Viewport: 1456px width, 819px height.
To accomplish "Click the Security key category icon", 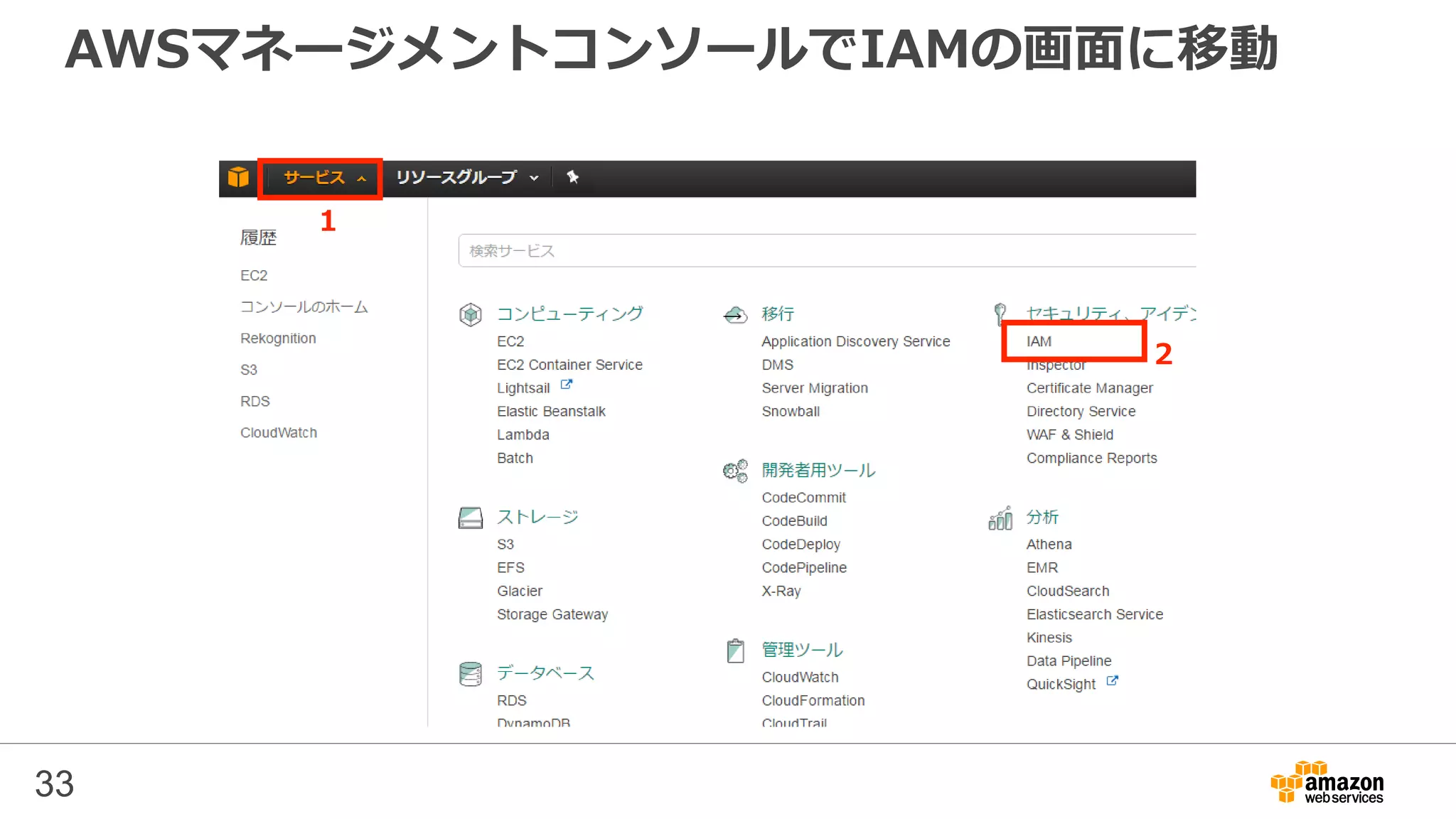I will click(x=1000, y=314).
